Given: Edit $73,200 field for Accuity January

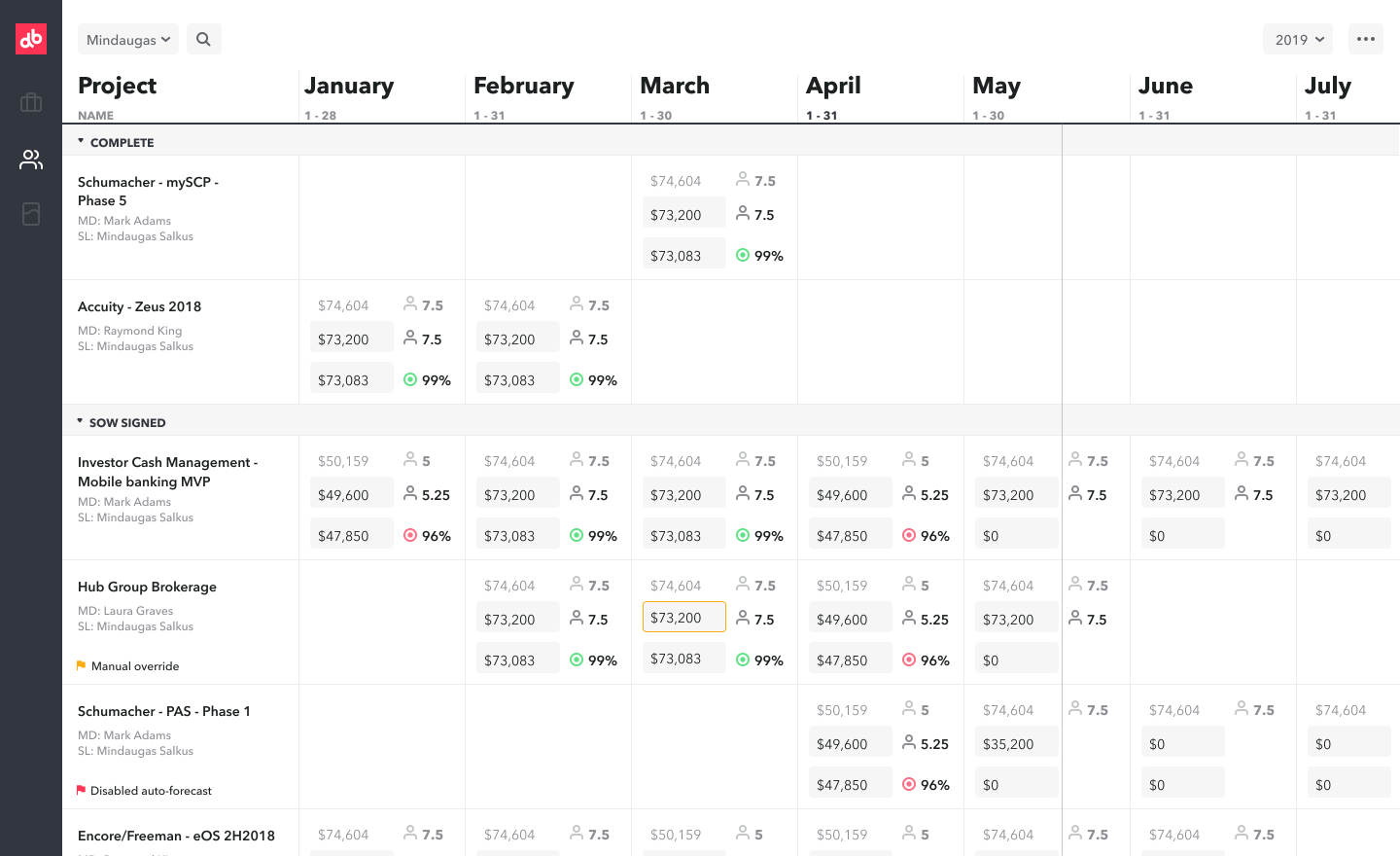Looking at the screenshot, I should click(x=352, y=339).
